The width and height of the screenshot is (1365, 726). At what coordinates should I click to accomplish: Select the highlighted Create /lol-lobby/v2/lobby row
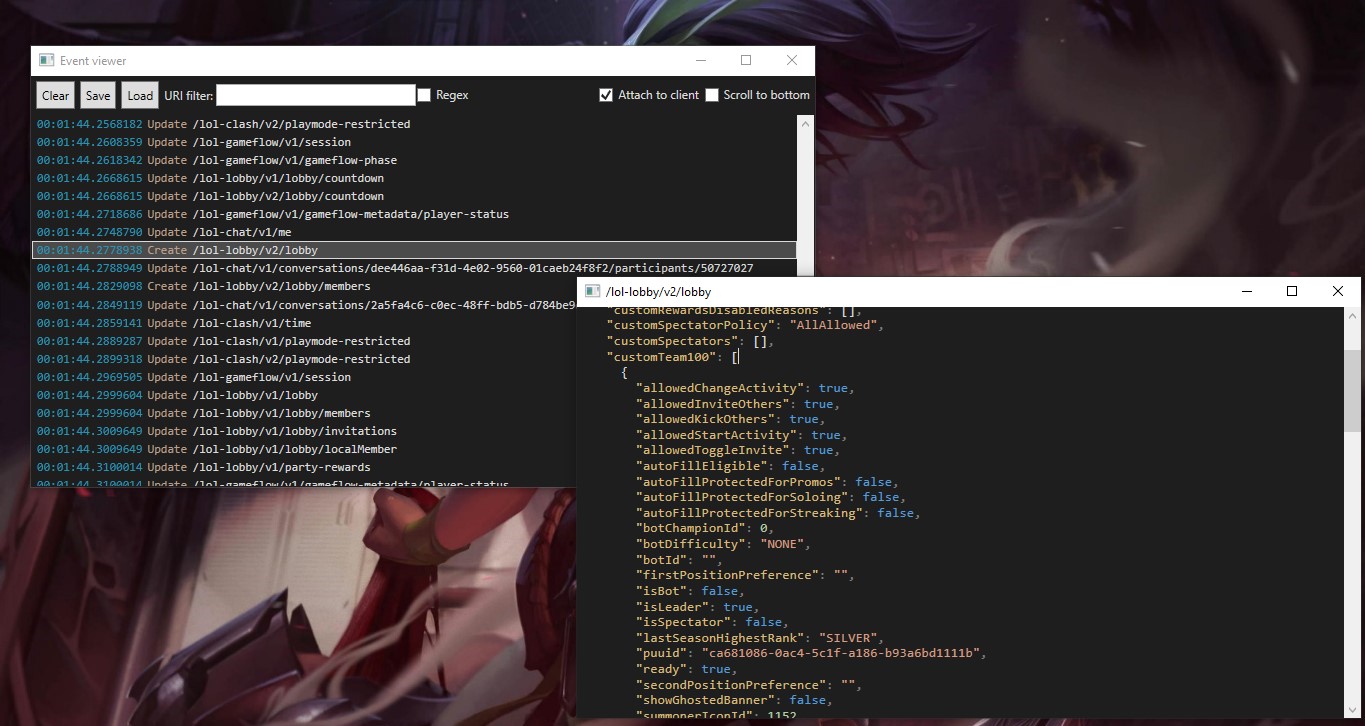415,250
